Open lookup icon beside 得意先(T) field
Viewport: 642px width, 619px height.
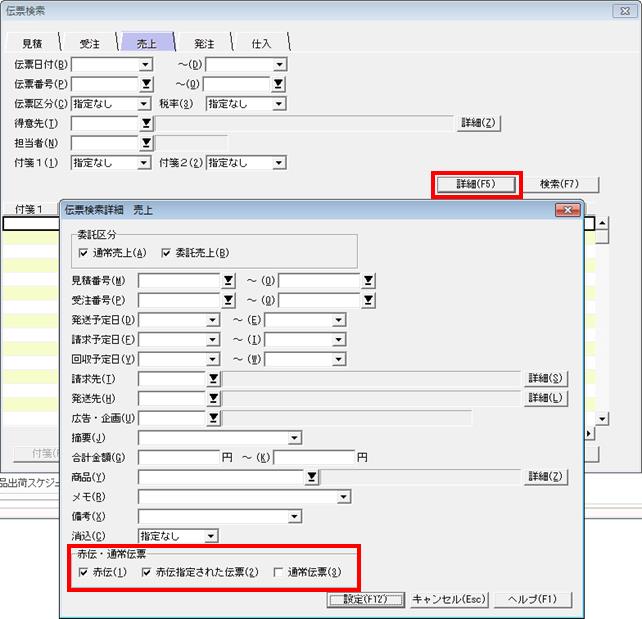coord(146,124)
